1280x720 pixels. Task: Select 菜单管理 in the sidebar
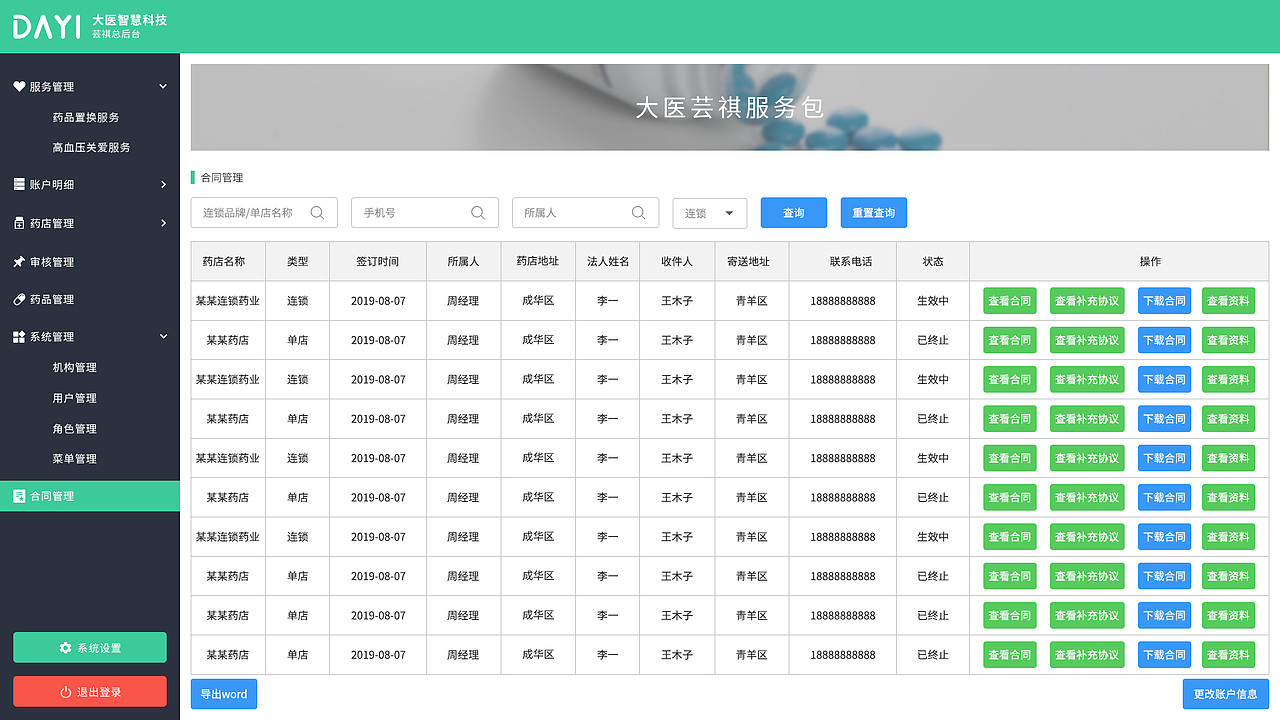pyautogui.click(x=75, y=459)
